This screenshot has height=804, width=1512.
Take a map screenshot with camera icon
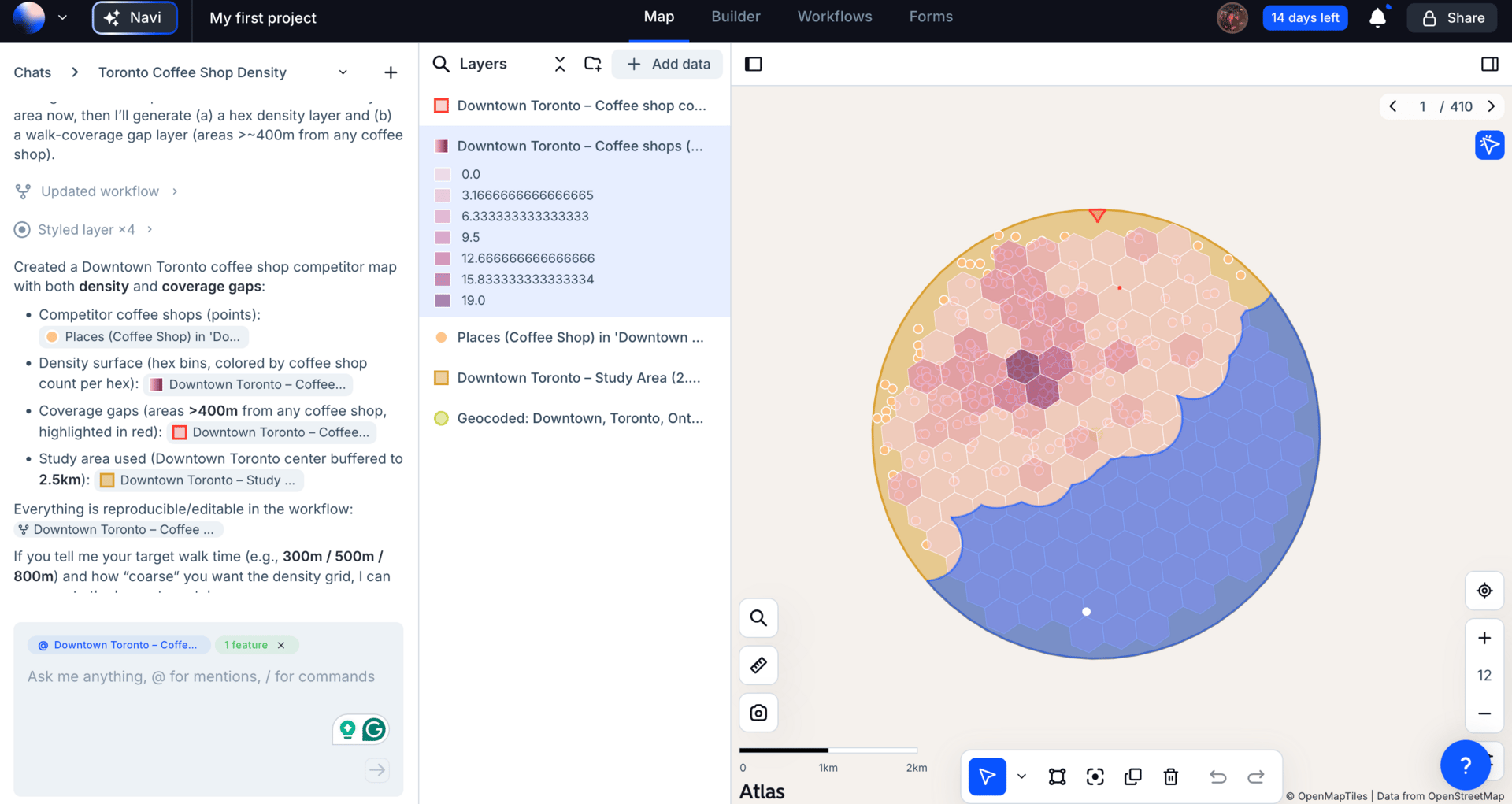click(758, 713)
